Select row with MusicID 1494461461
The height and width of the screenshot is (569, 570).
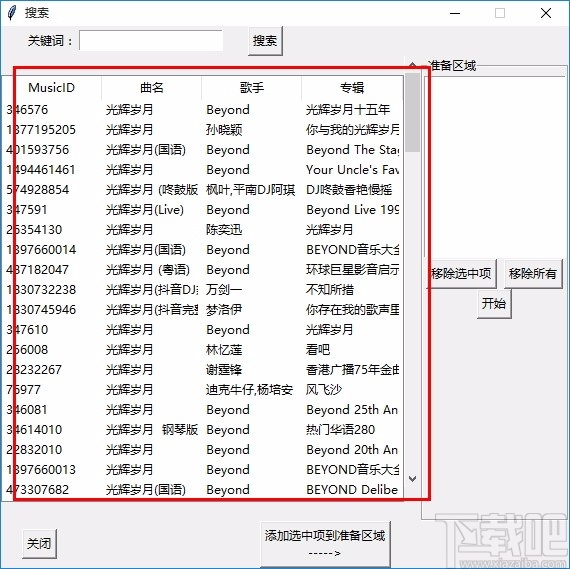coord(202,169)
